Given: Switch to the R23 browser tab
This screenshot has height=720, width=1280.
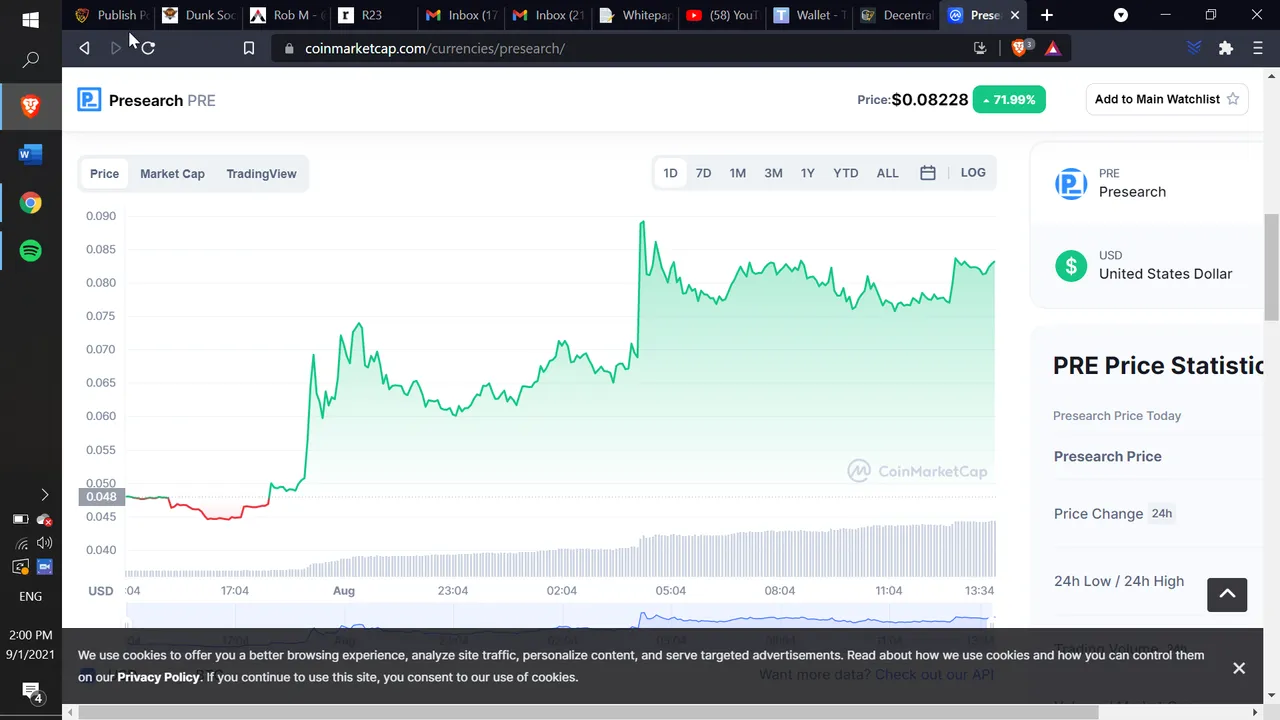Looking at the screenshot, I should pos(373,15).
